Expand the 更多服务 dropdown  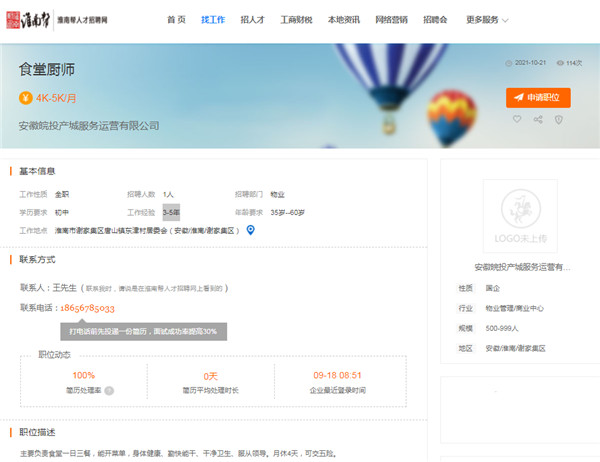(487, 20)
